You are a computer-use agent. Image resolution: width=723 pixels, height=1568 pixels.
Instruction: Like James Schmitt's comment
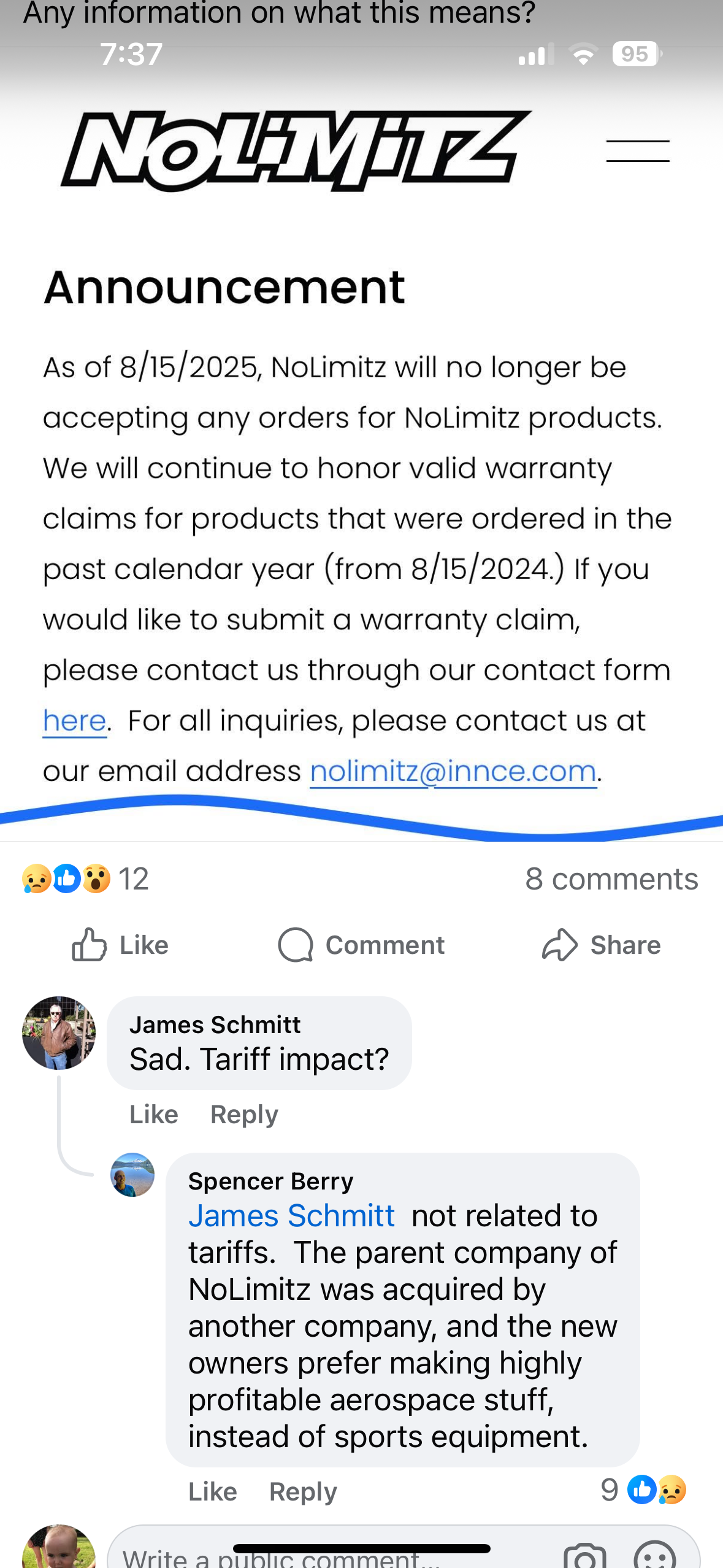154,1114
